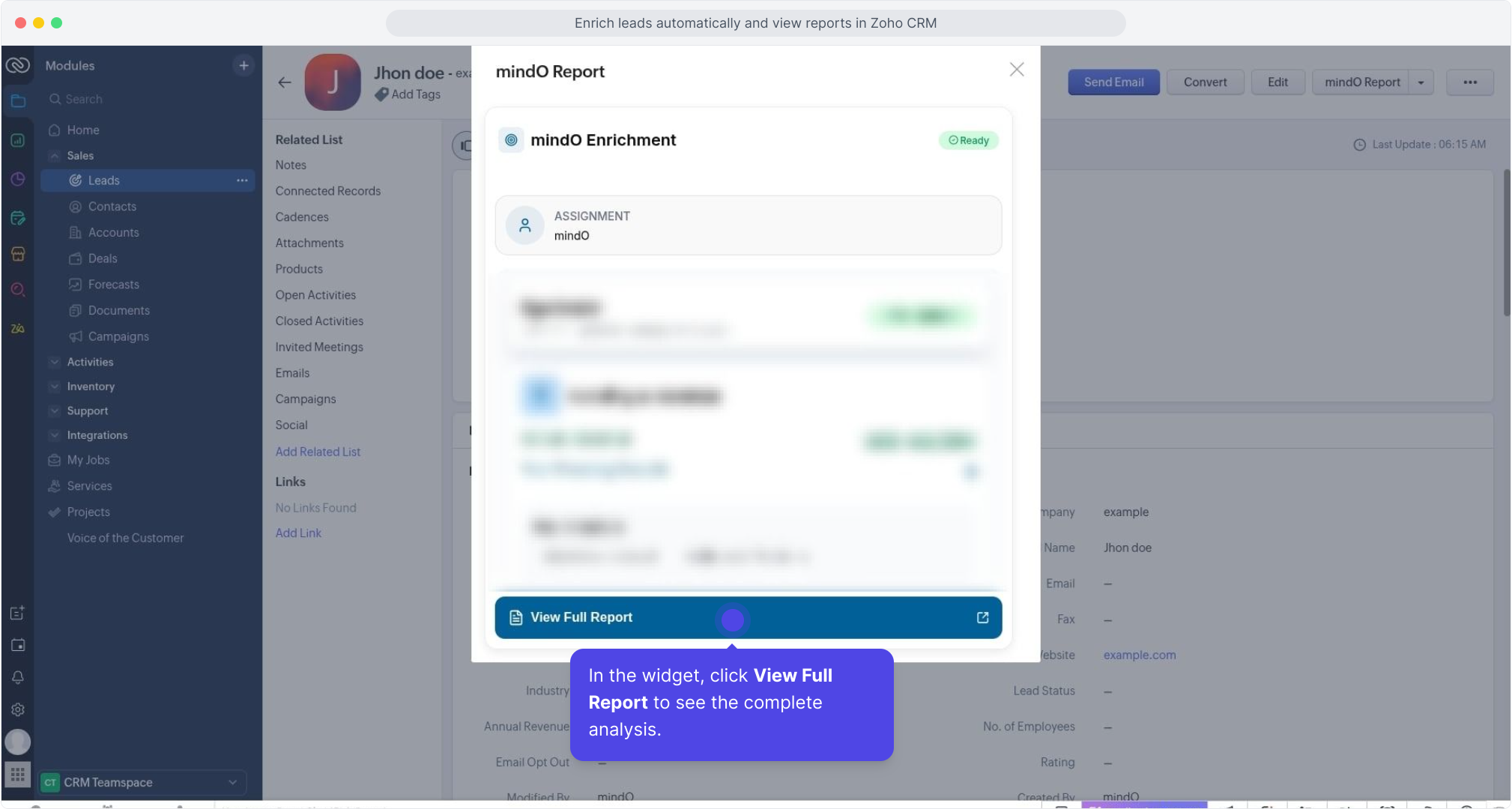Collapse the Sales section in sidebar

(x=55, y=156)
